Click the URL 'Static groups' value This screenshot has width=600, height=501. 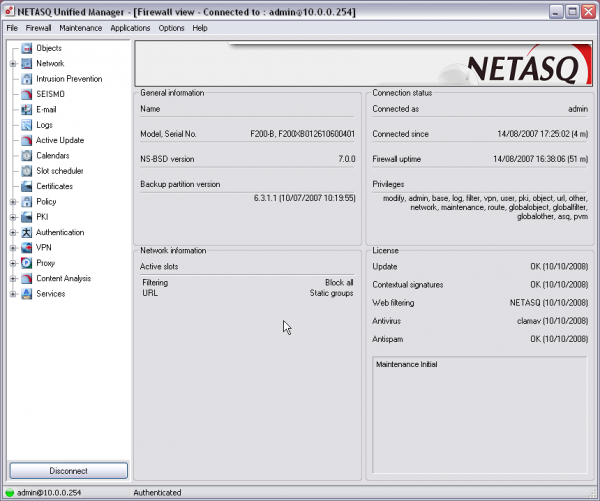[331, 293]
